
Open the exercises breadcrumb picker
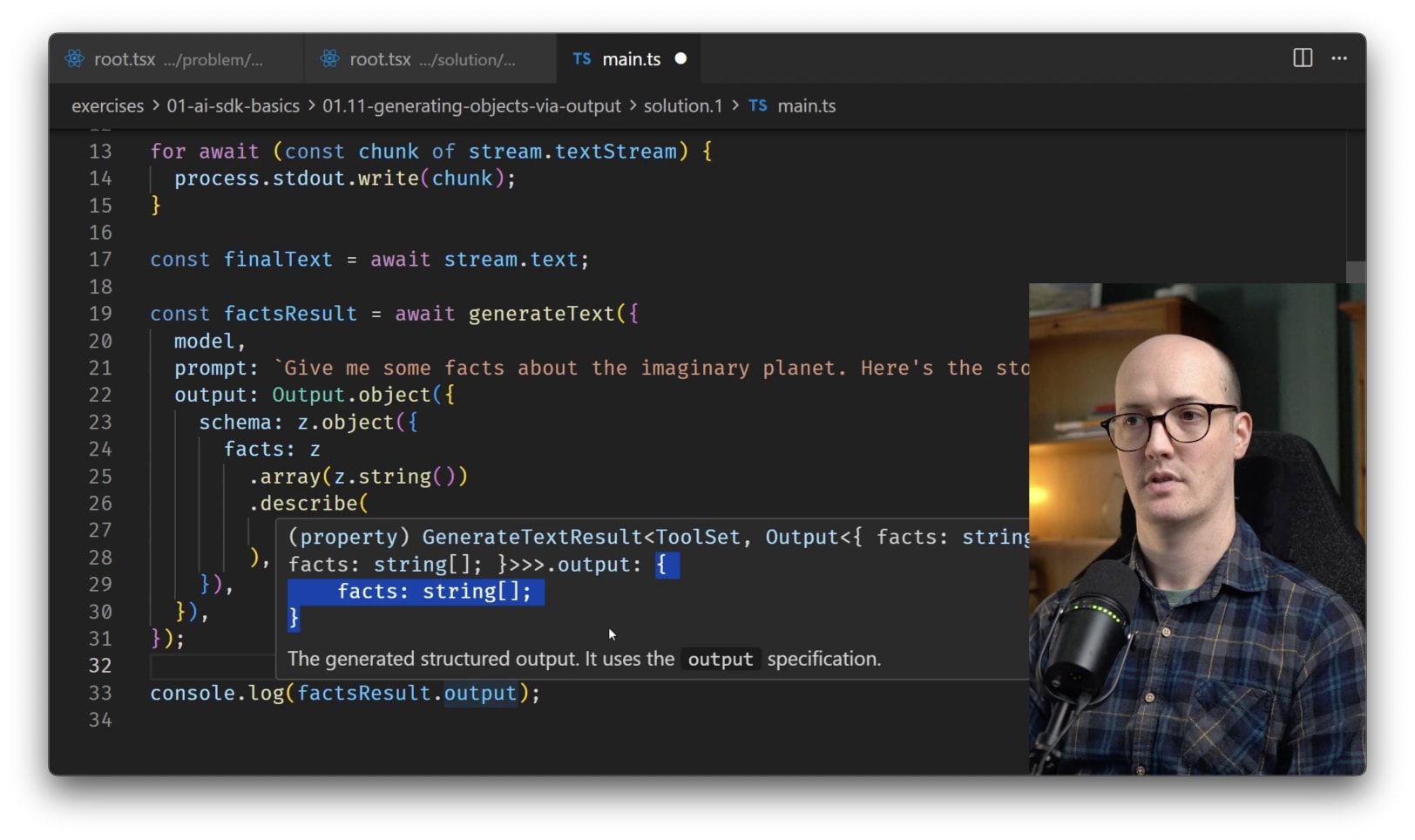(x=107, y=105)
